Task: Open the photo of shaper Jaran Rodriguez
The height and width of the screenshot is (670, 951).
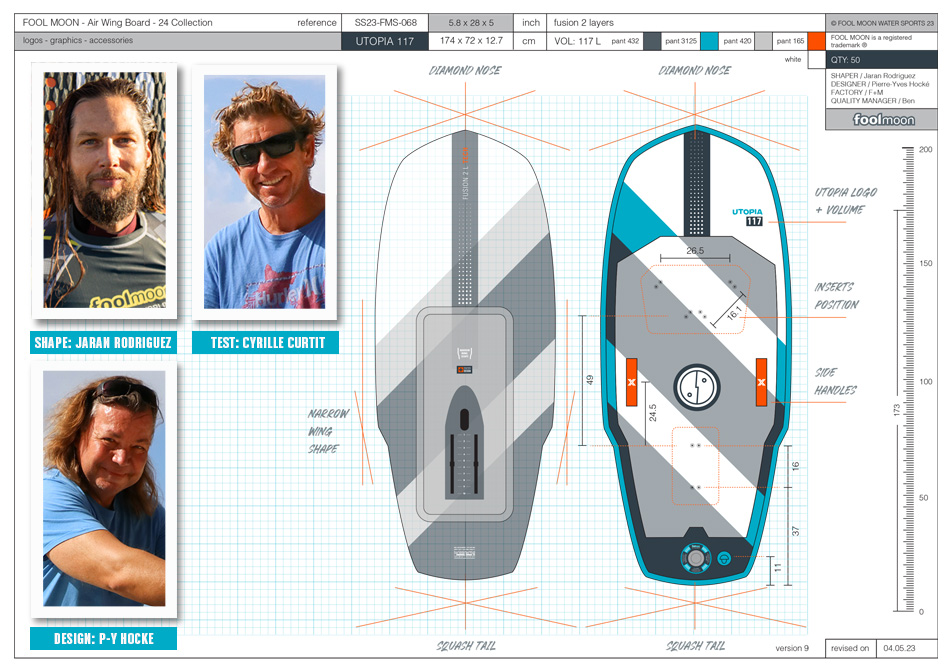Action: (x=104, y=190)
